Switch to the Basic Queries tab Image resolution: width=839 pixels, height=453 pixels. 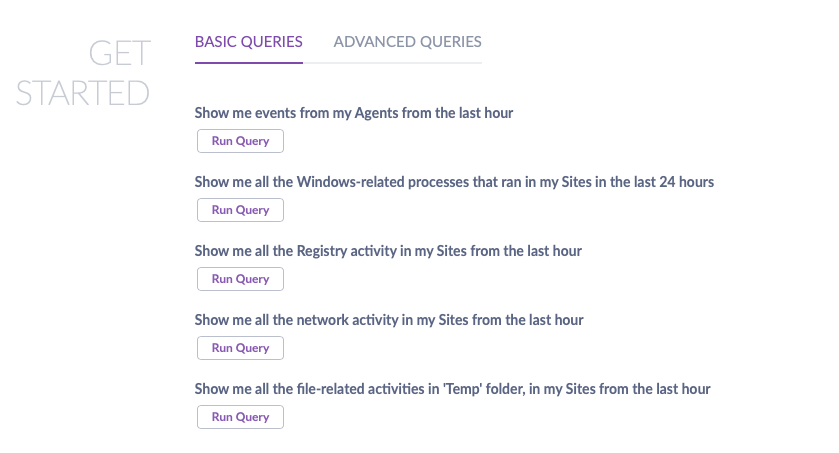click(248, 42)
